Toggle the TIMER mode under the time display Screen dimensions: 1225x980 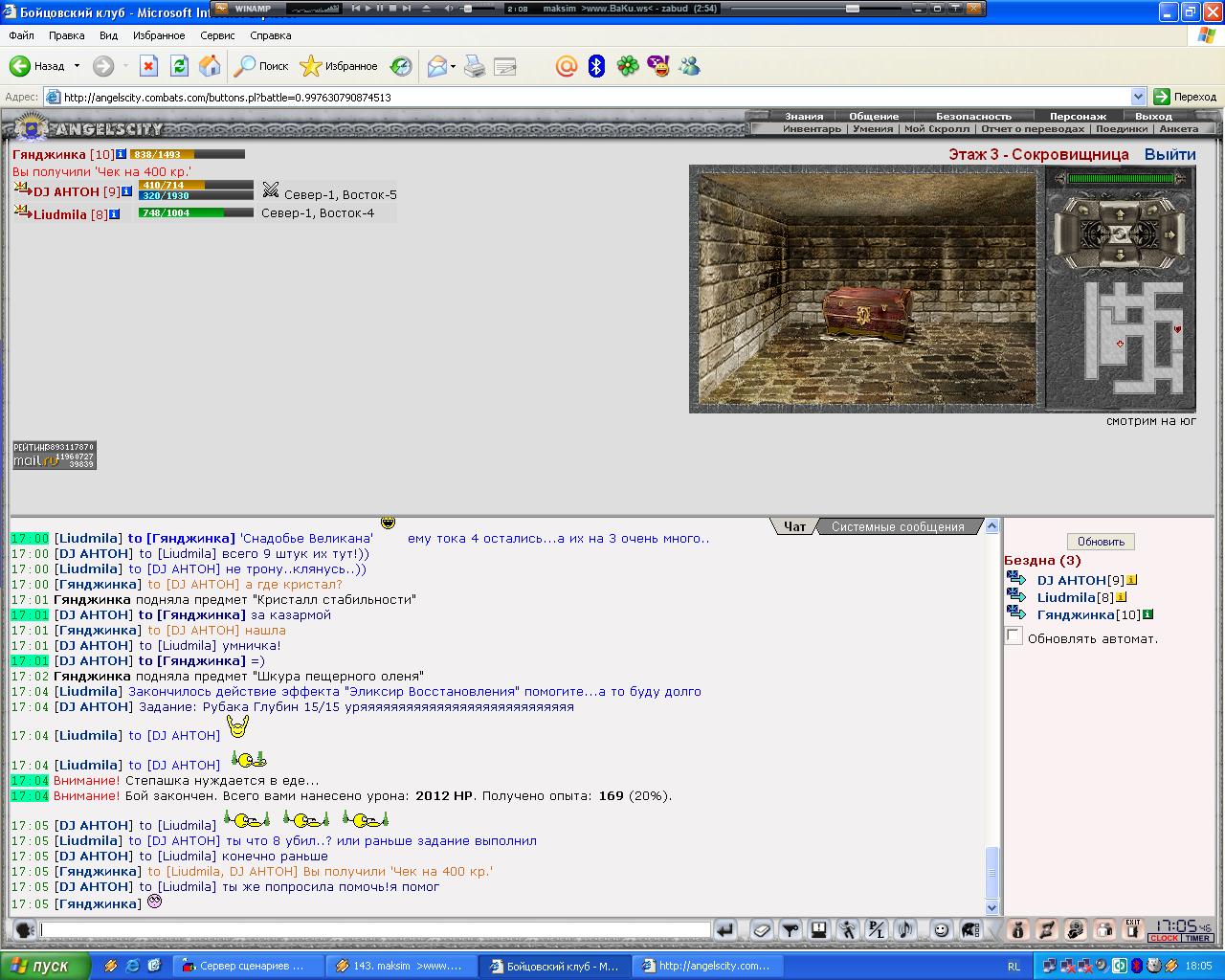(1197, 939)
